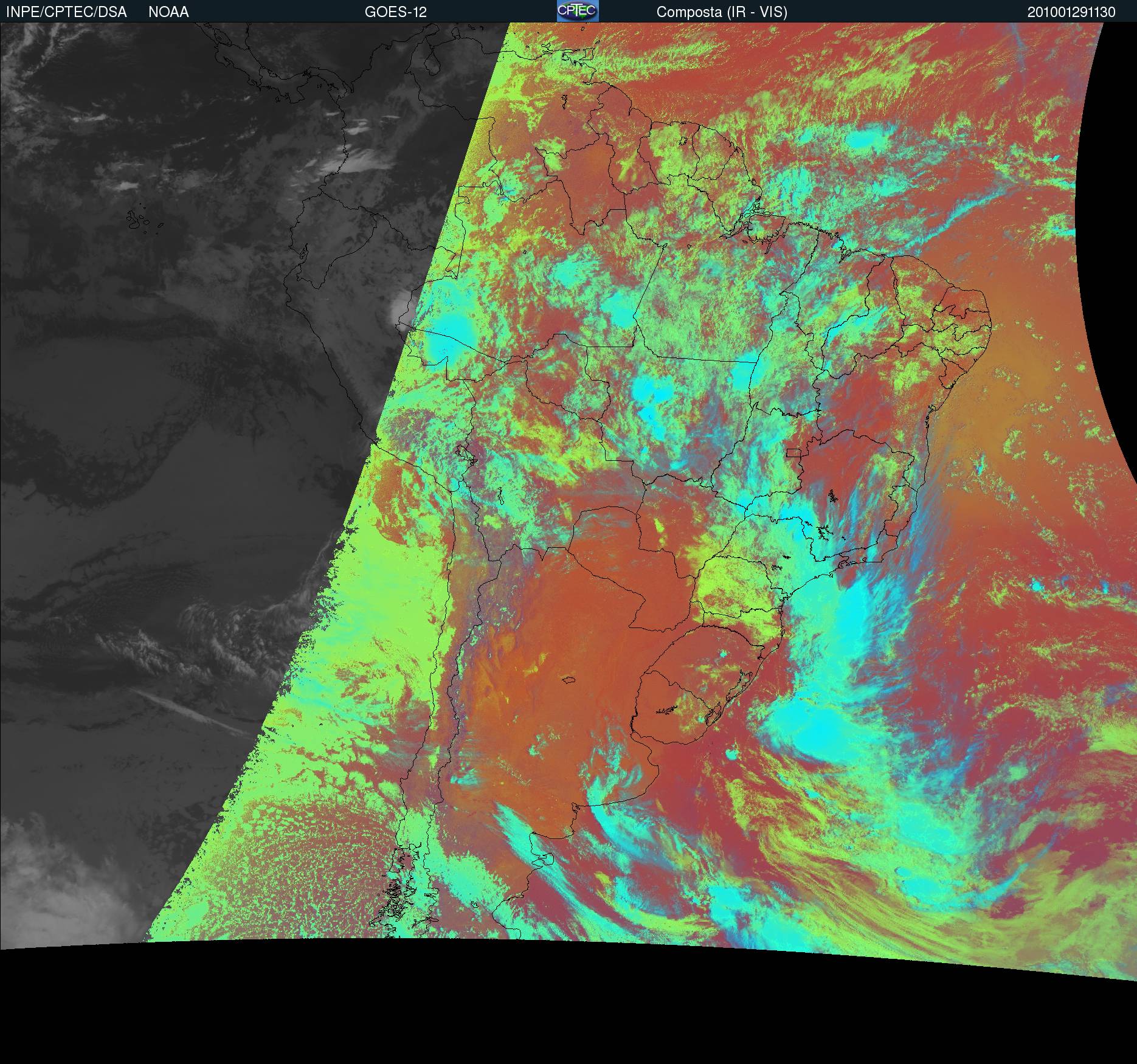Select the GOES-12 satellite label
This screenshot has height=1064, width=1137.
tap(395, 12)
